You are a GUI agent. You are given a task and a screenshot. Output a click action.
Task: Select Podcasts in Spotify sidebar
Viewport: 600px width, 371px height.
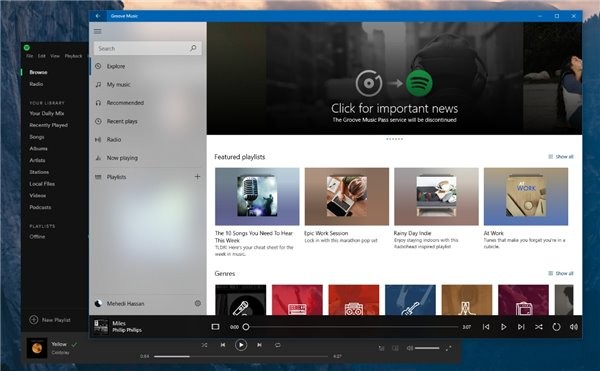coord(40,207)
